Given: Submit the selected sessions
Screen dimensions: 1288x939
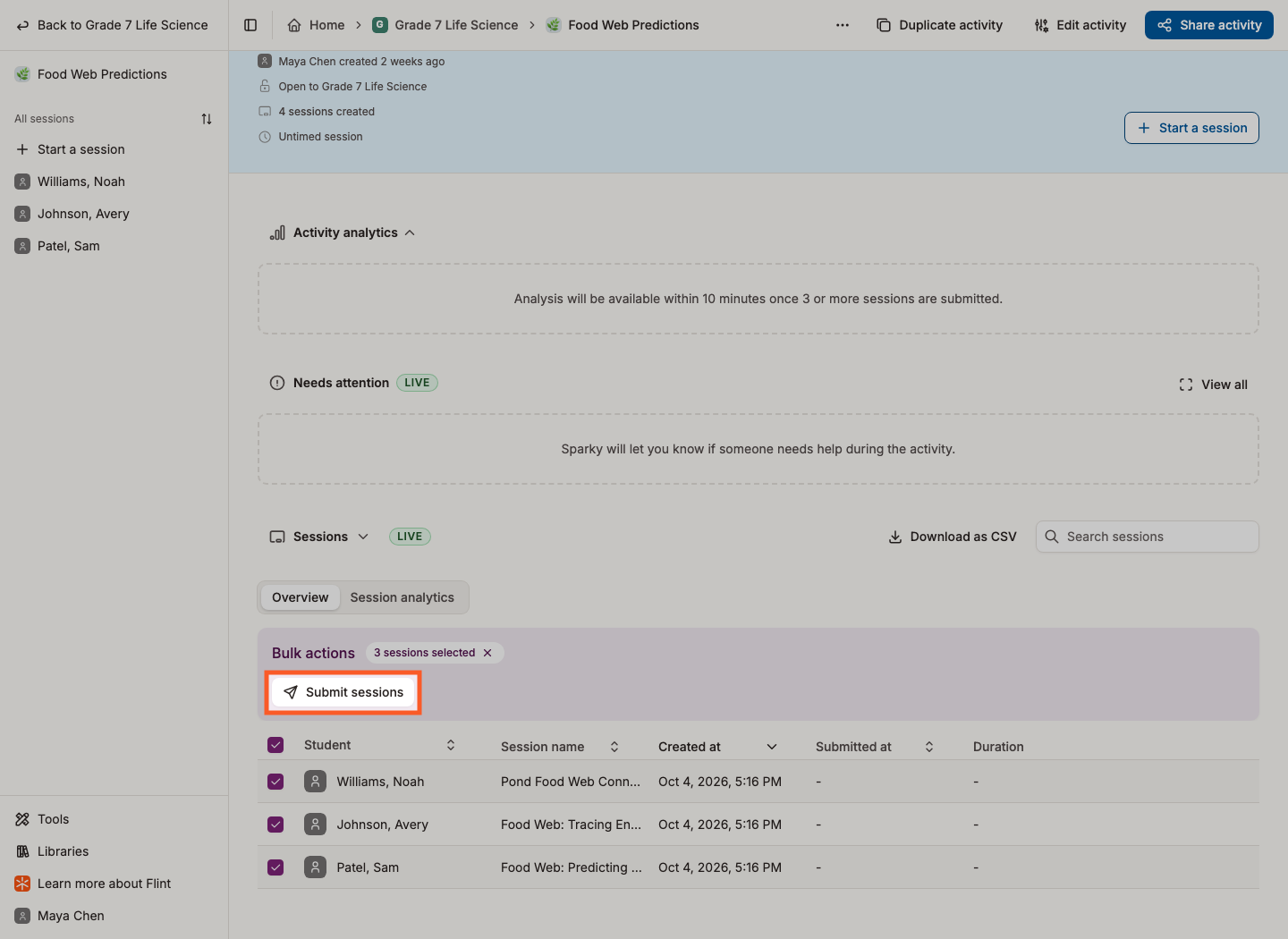Looking at the screenshot, I should [x=343, y=692].
